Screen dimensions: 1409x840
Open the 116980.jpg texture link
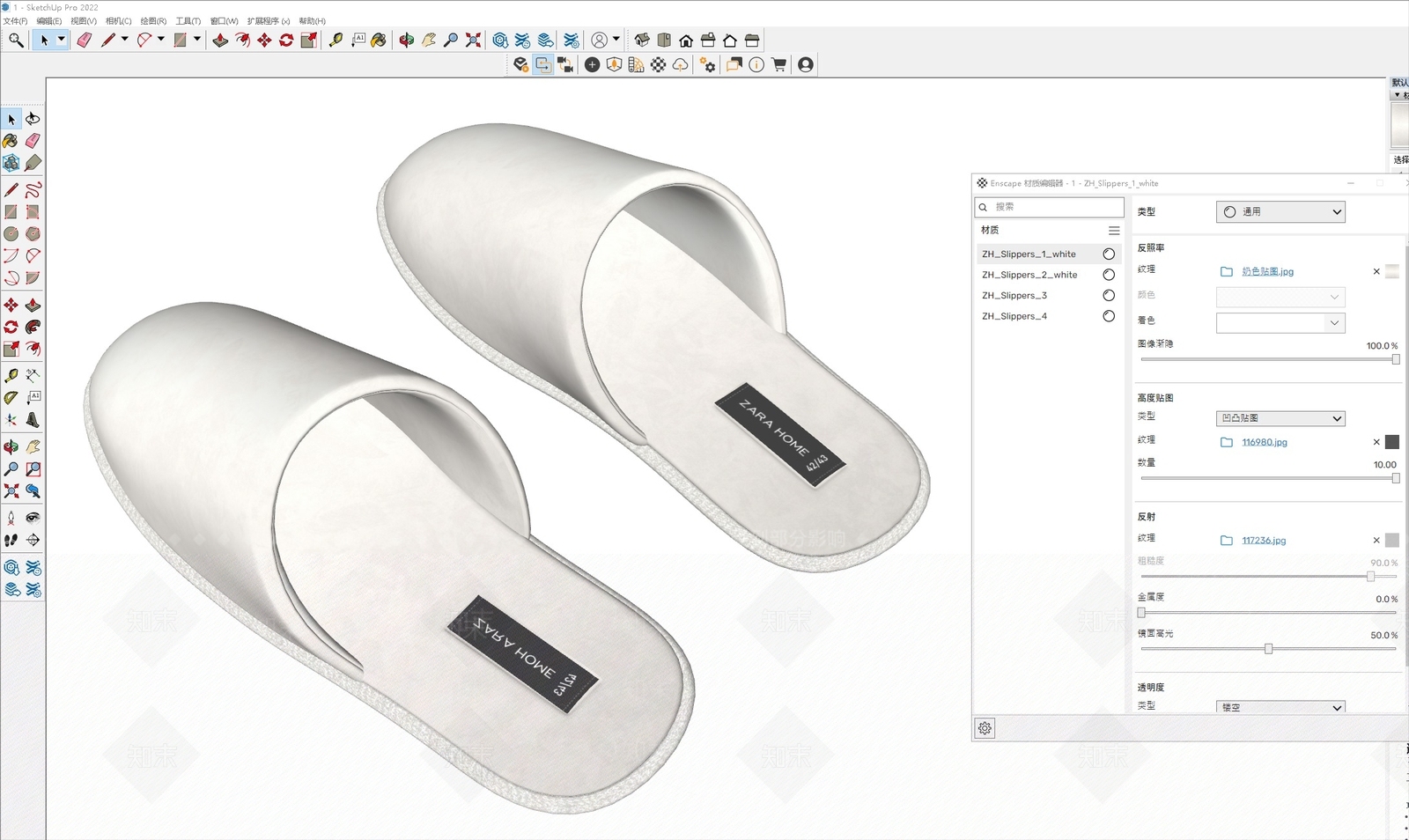coord(1265,442)
